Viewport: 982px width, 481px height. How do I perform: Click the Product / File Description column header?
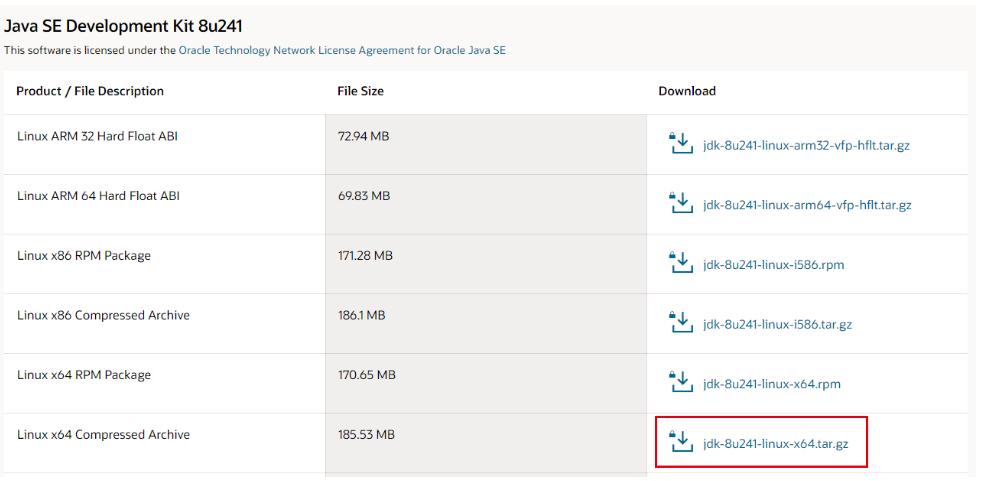(x=90, y=91)
